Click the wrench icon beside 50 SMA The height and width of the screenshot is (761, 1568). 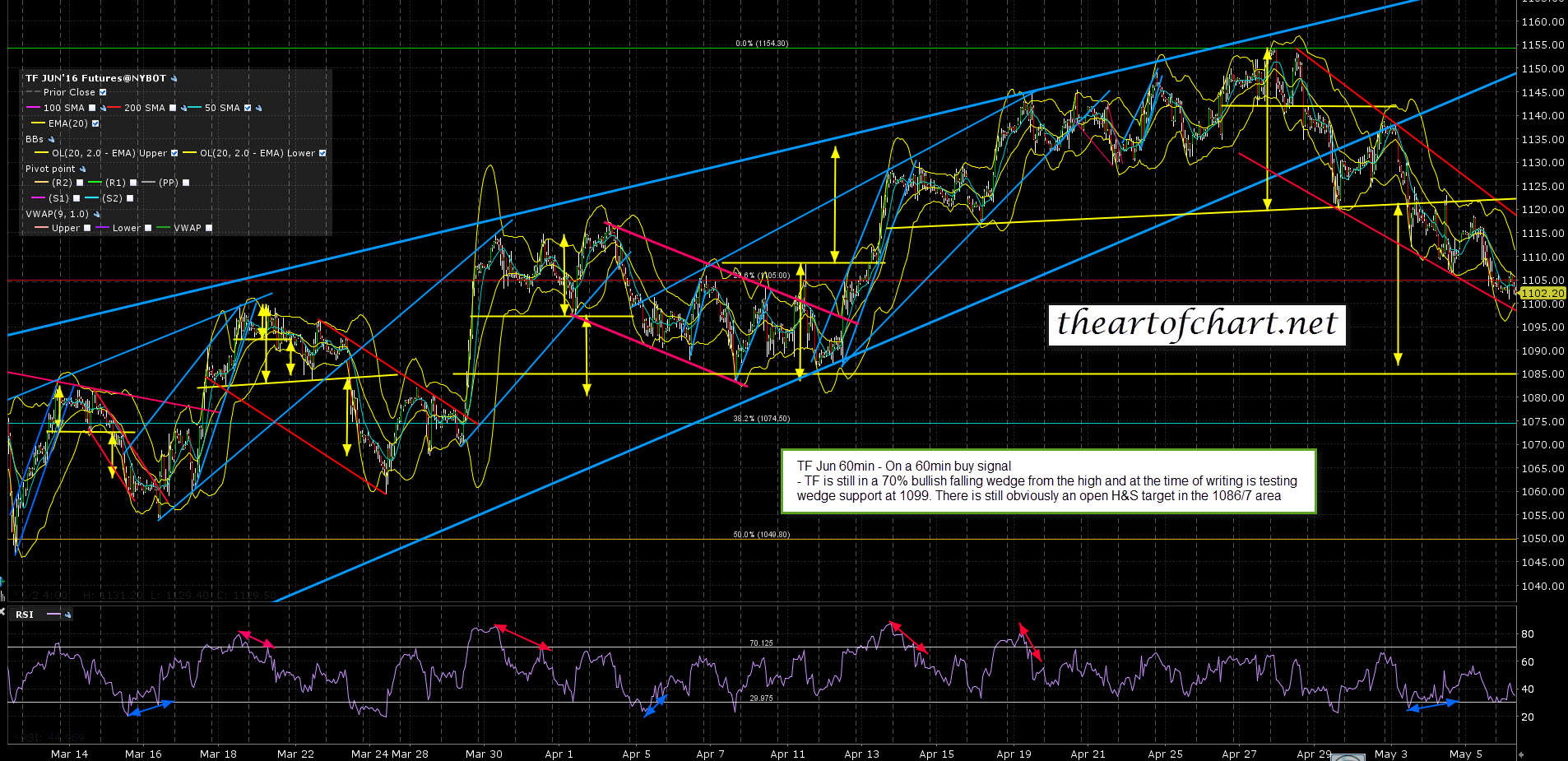click(259, 108)
